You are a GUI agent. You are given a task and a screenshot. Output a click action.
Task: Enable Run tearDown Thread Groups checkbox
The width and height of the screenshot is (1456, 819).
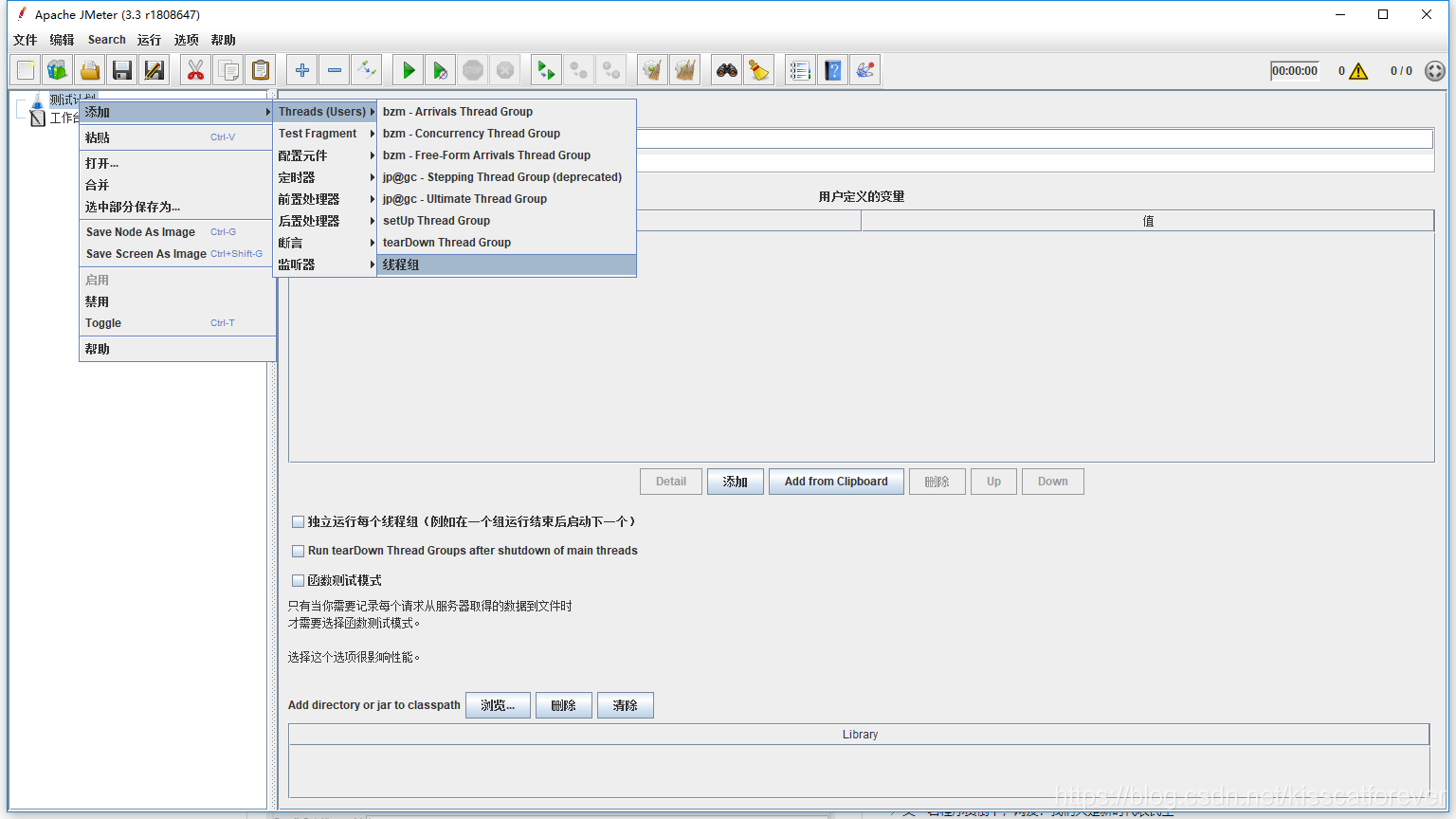coord(298,551)
